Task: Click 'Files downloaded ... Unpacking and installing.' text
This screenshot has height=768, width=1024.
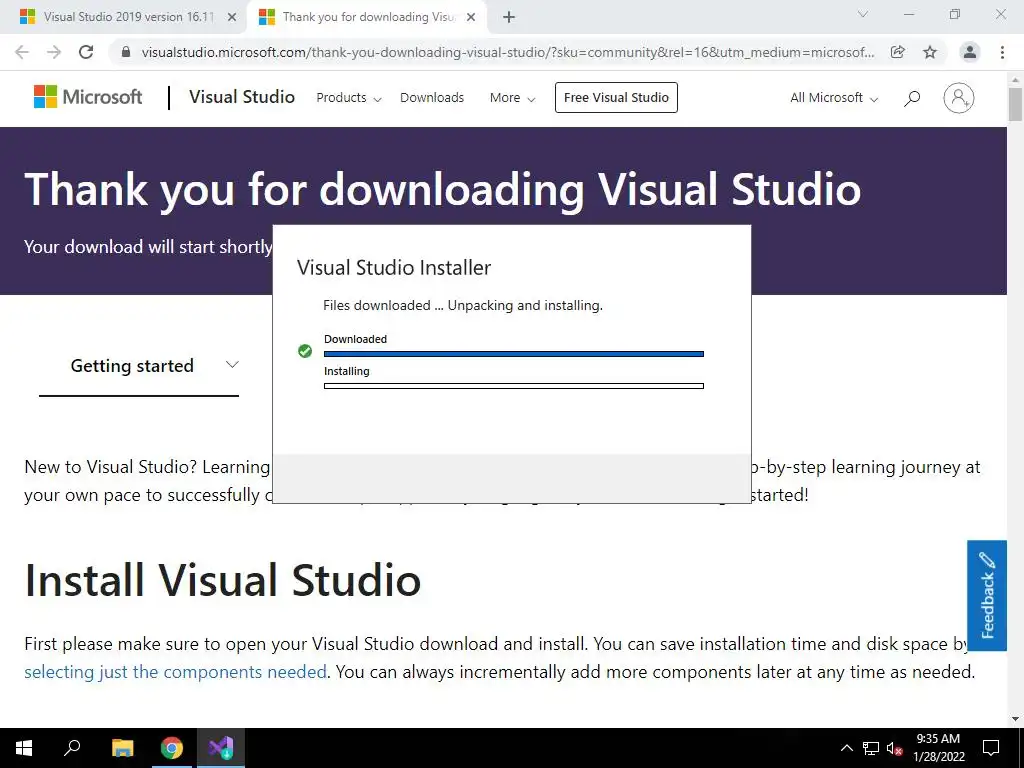Action: pyautogui.click(x=462, y=305)
